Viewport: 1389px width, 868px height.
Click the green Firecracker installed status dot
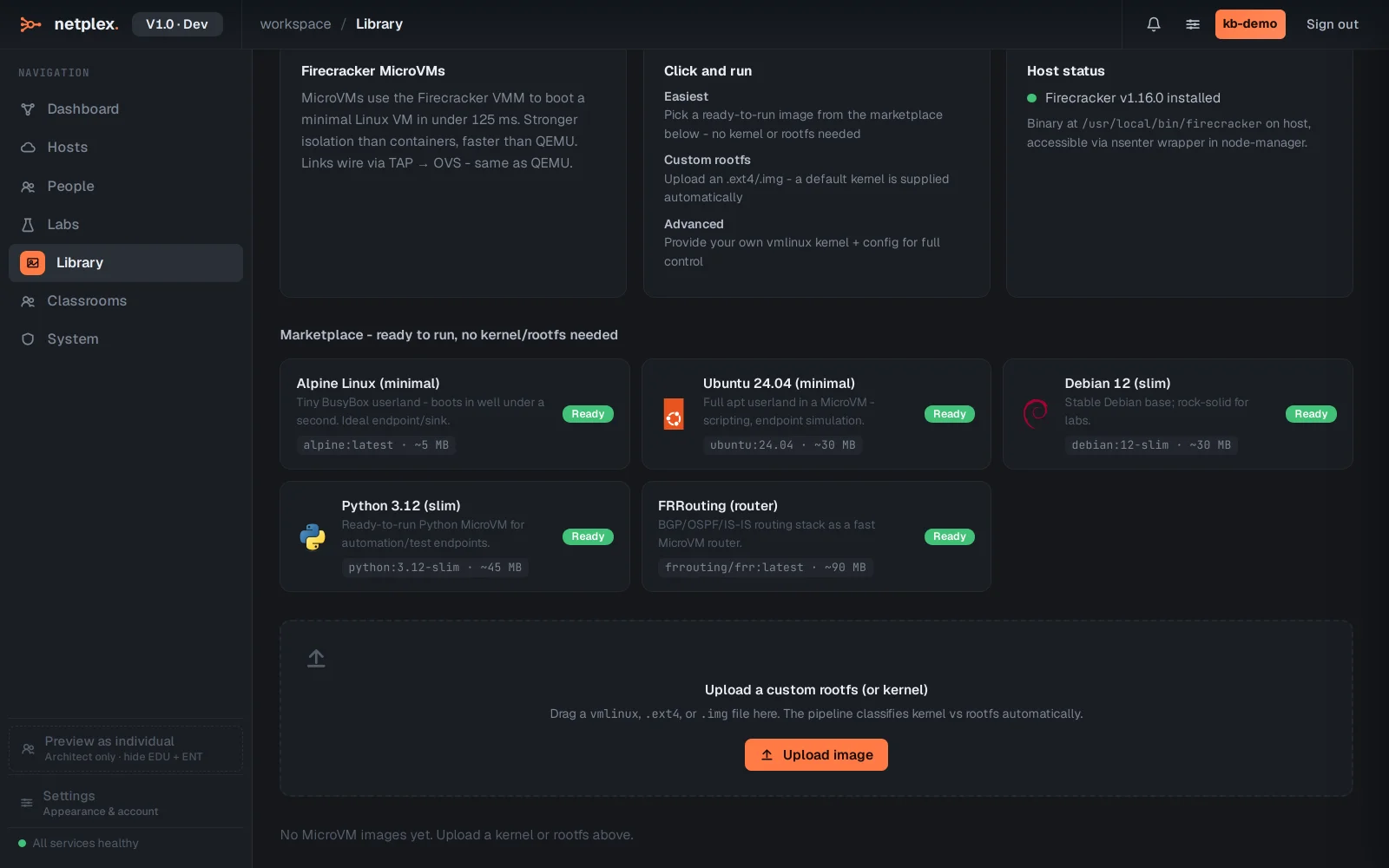tap(1031, 98)
